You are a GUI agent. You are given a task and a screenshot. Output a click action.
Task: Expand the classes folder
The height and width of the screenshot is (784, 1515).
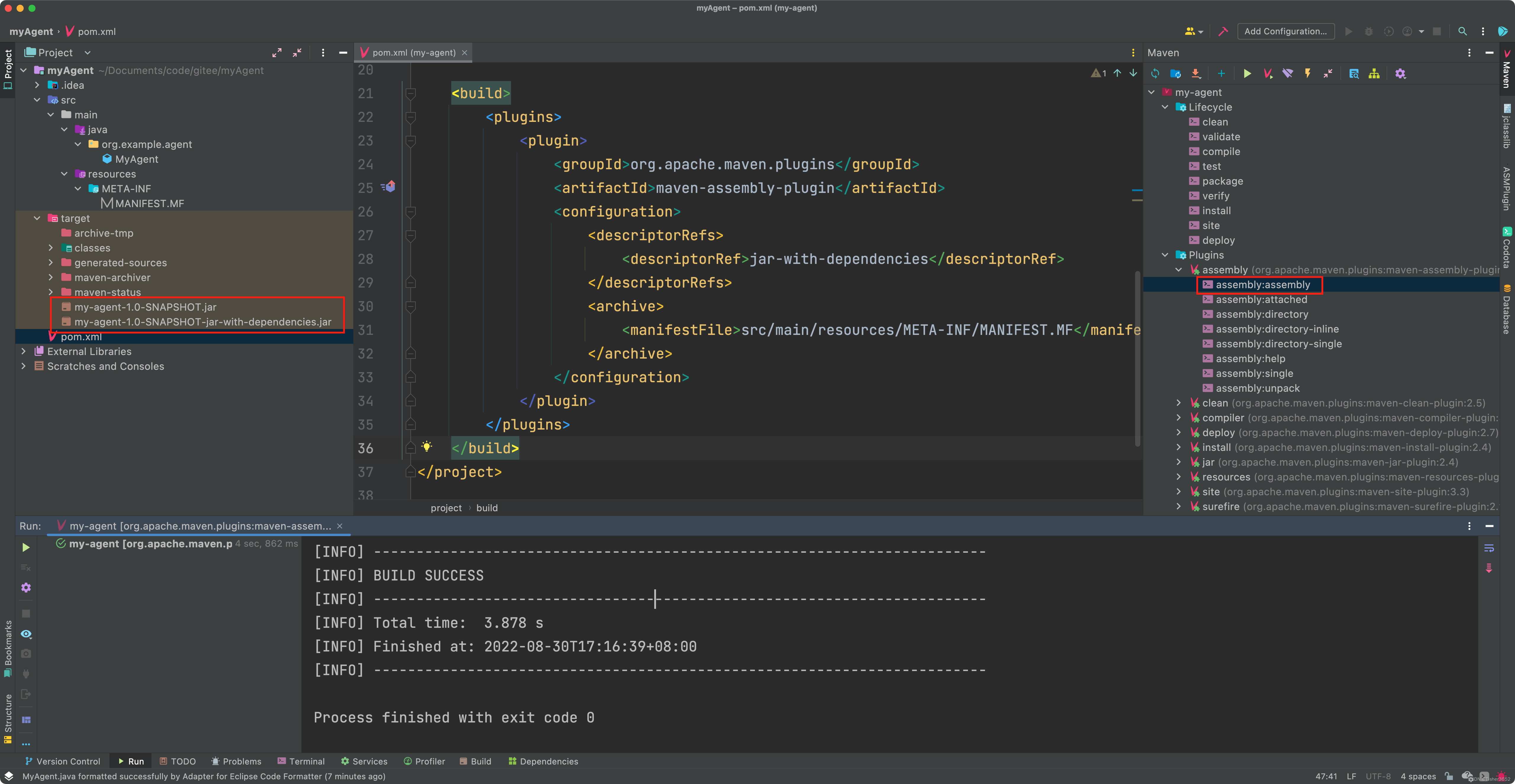(x=51, y=248)
